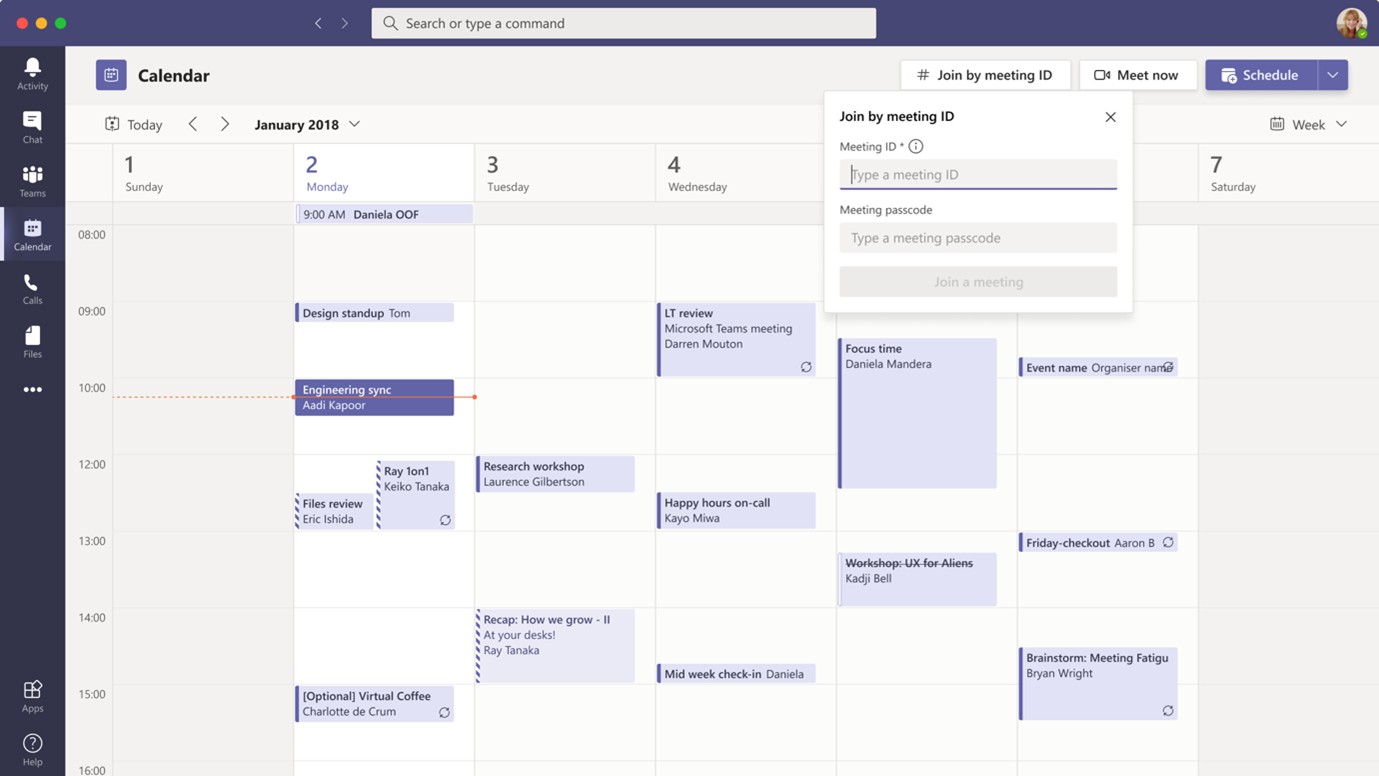Select the Calls icon in sidebar

point(32,288)
